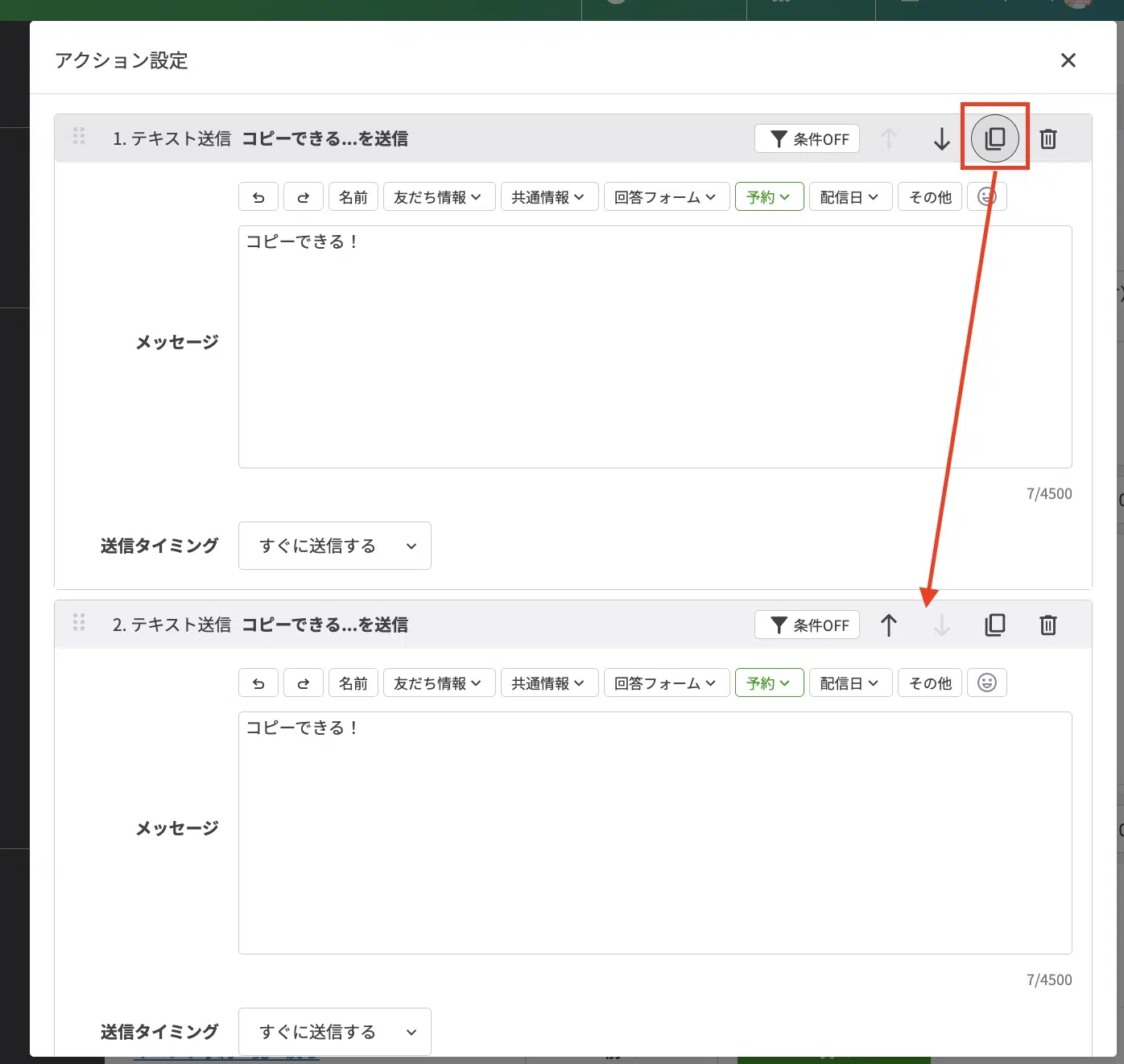Open 送信タイミング dropdown for action 1
This screenshot has height=1064, width=1124.
335,546
